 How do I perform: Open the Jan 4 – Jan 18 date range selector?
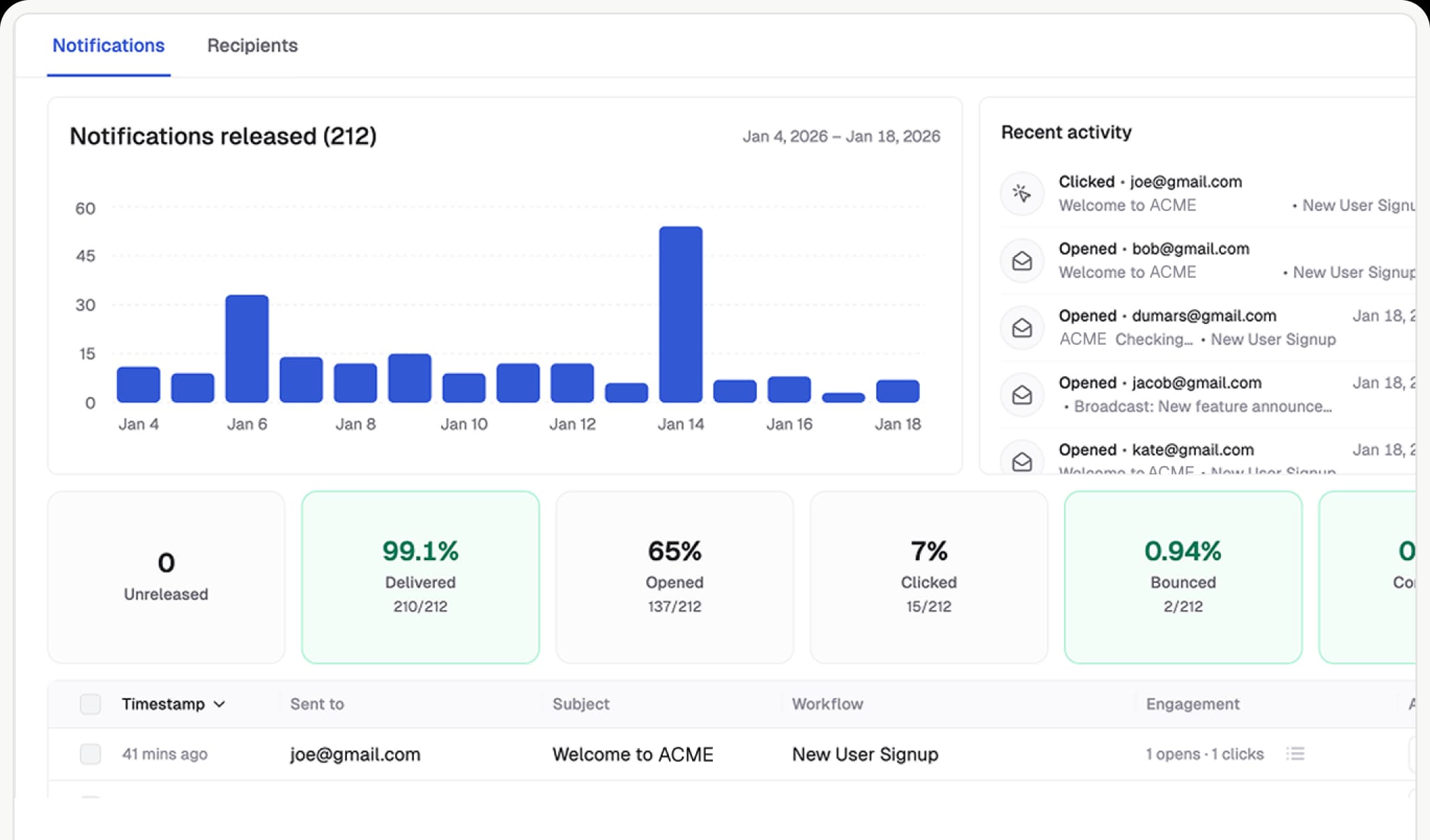[841, 136]
